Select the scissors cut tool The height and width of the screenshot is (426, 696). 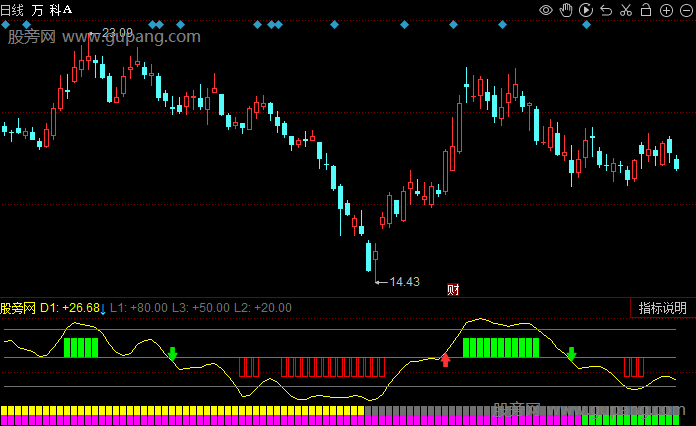(x=626, y=10)
